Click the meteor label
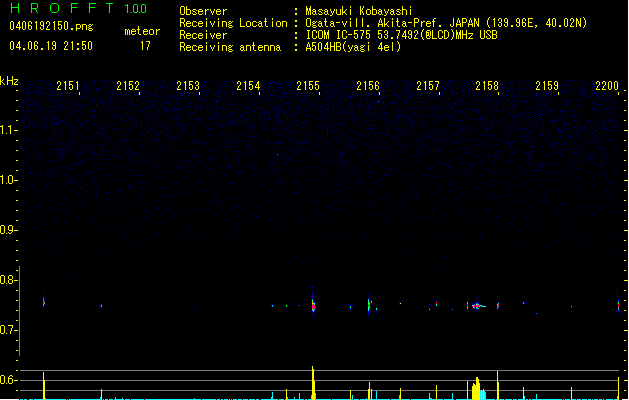629x400 pixels. click(142, 31)
